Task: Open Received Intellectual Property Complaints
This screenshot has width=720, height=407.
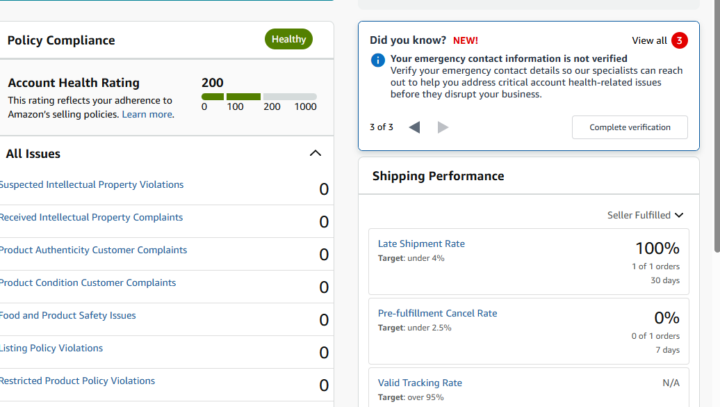Action: 91,217
